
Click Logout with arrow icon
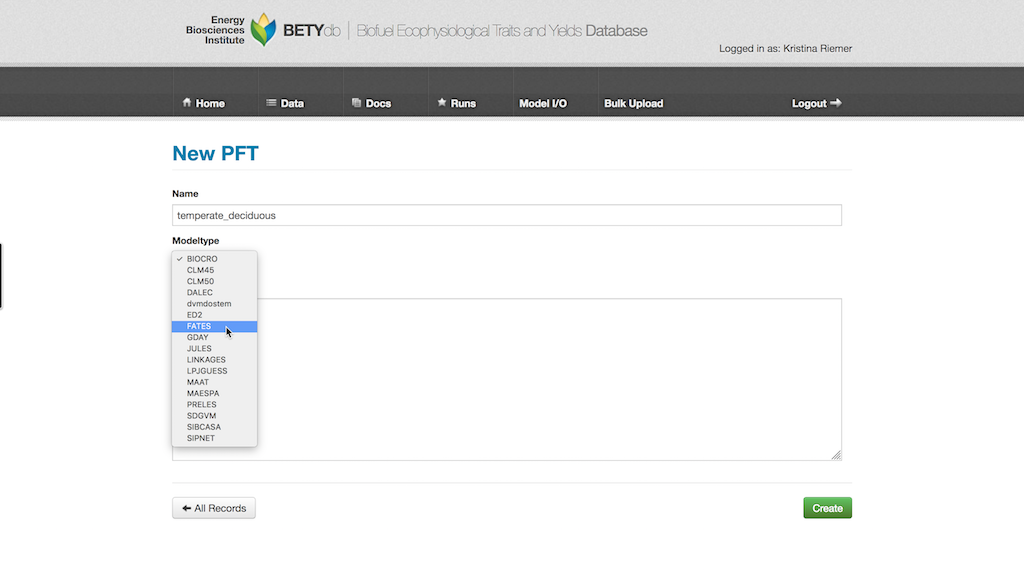[x=816, y=103]
